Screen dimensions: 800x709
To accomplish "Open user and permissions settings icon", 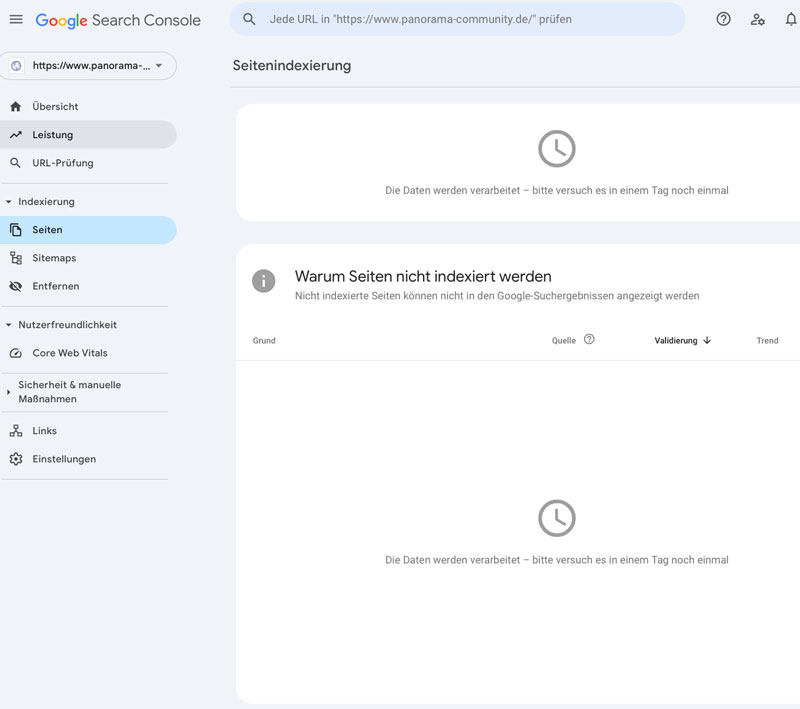I will point(757,19).
